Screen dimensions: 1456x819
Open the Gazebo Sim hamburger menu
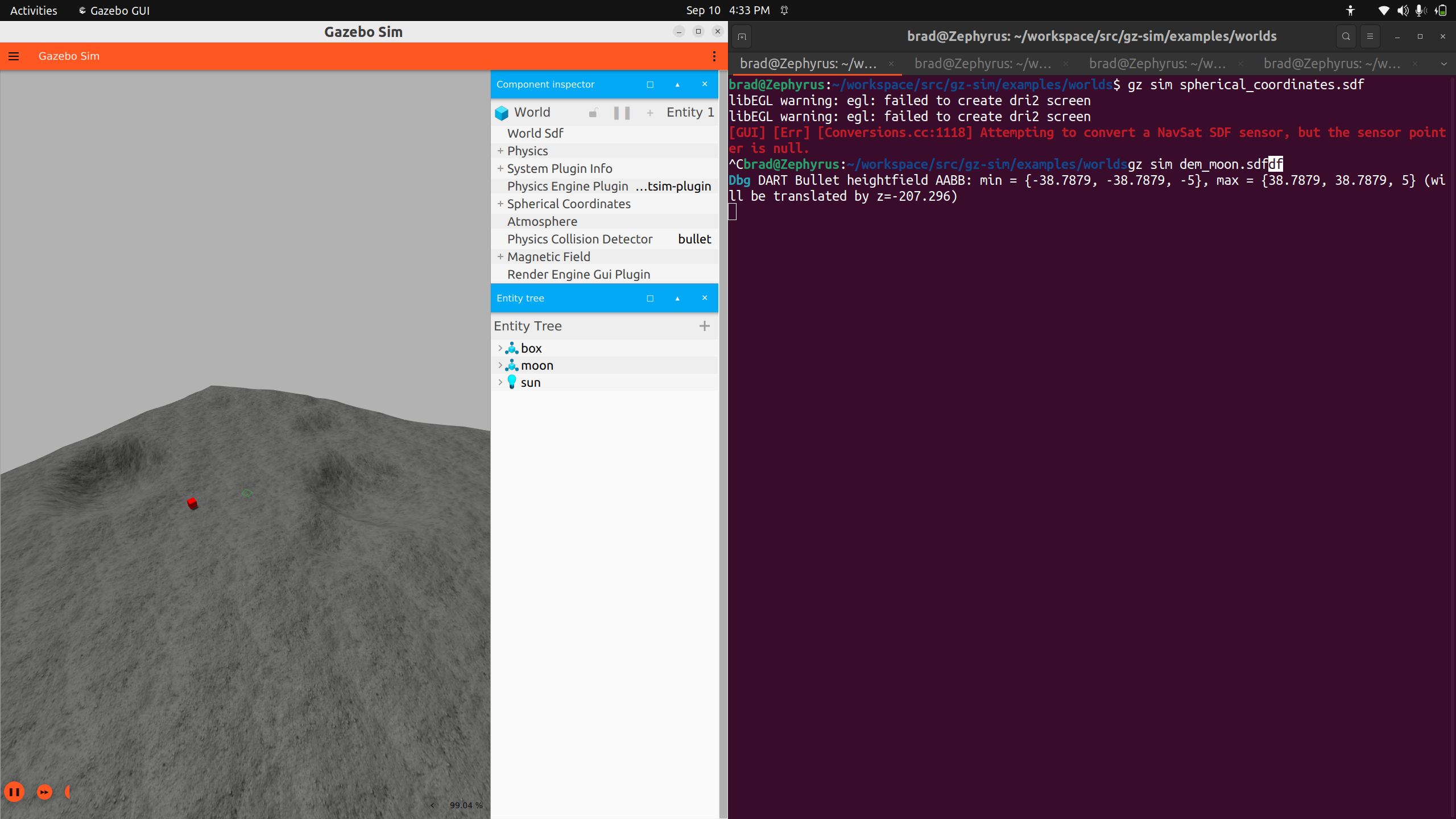13,56
